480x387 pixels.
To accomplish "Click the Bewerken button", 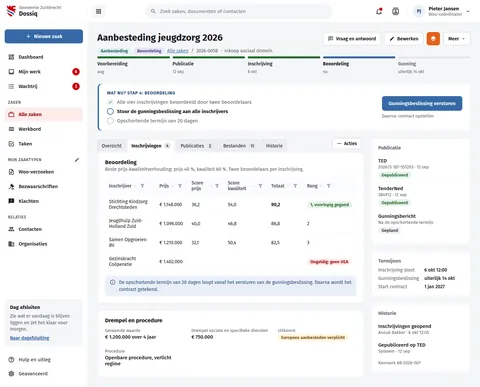I will click(404, 39).
